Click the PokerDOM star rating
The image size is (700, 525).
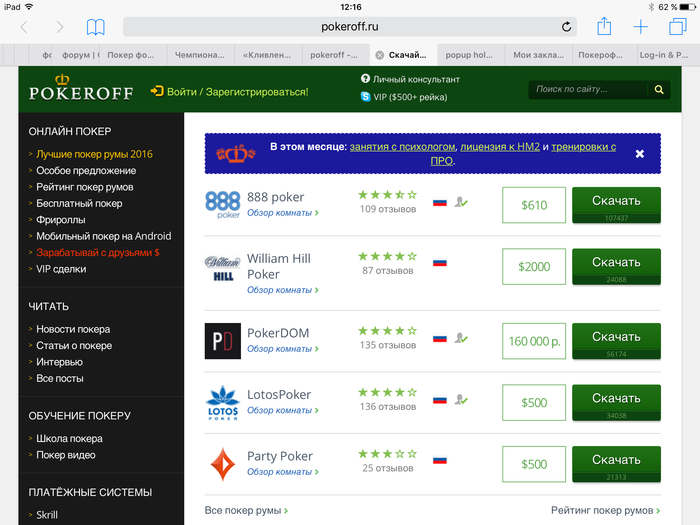388,331
